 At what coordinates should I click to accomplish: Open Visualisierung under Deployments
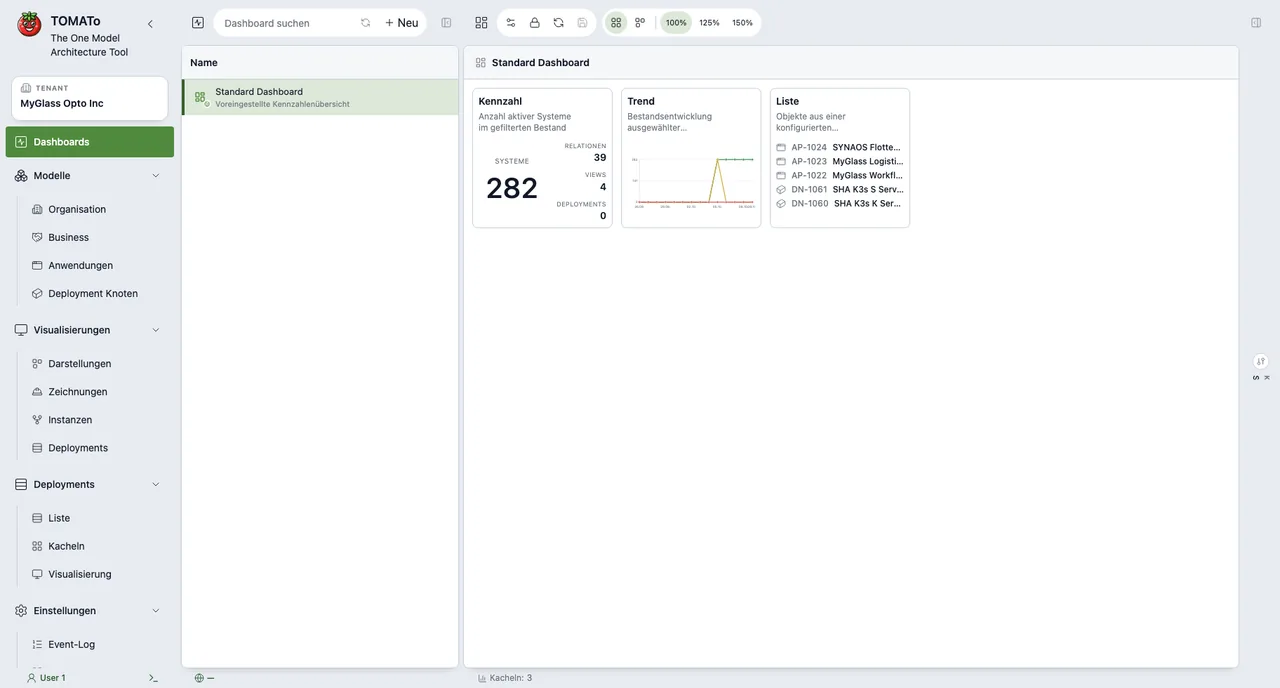(x=80, y=574)
